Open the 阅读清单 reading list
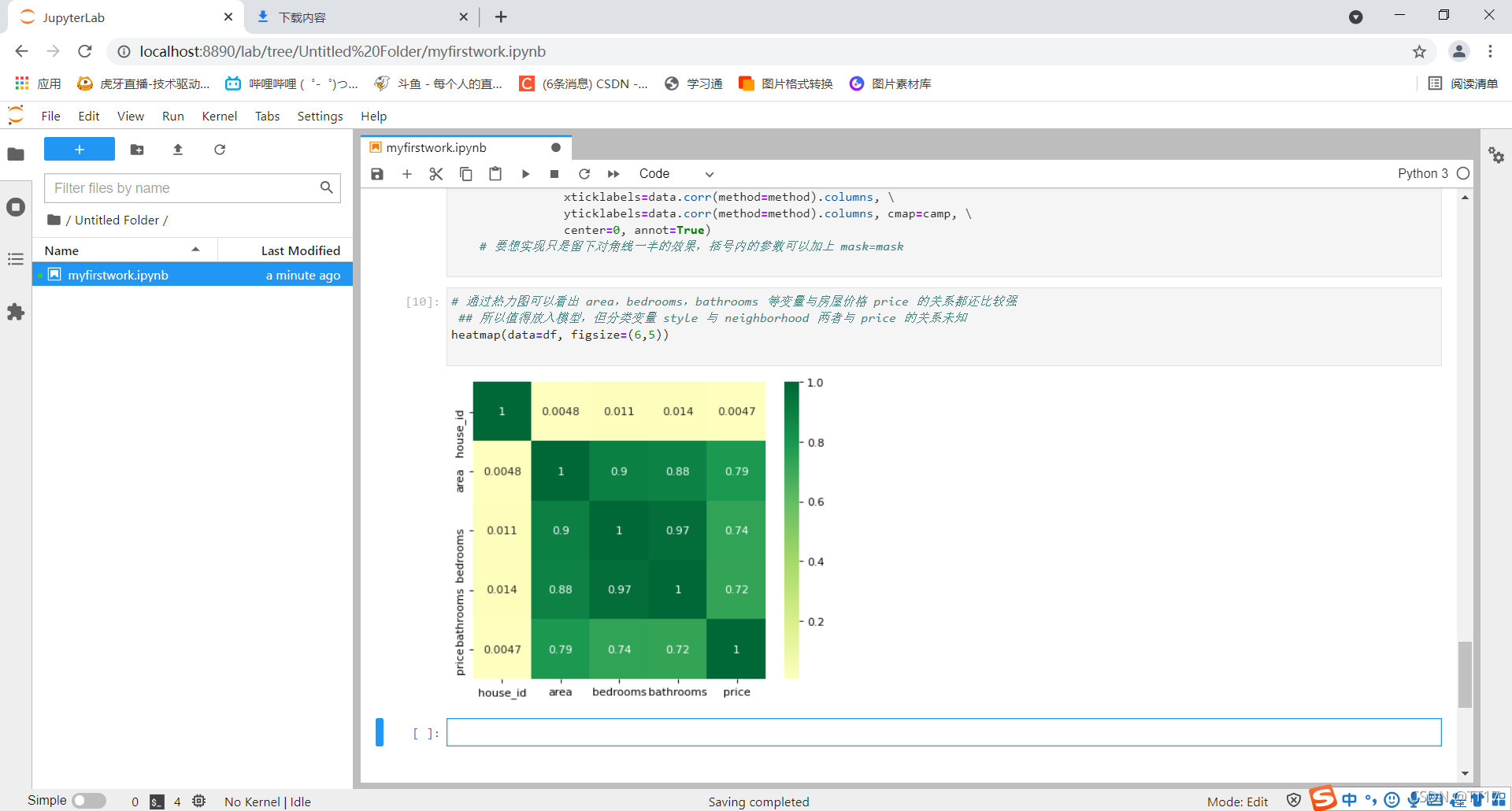This screenshot has height=811, width=1512. coord(1462,83)
